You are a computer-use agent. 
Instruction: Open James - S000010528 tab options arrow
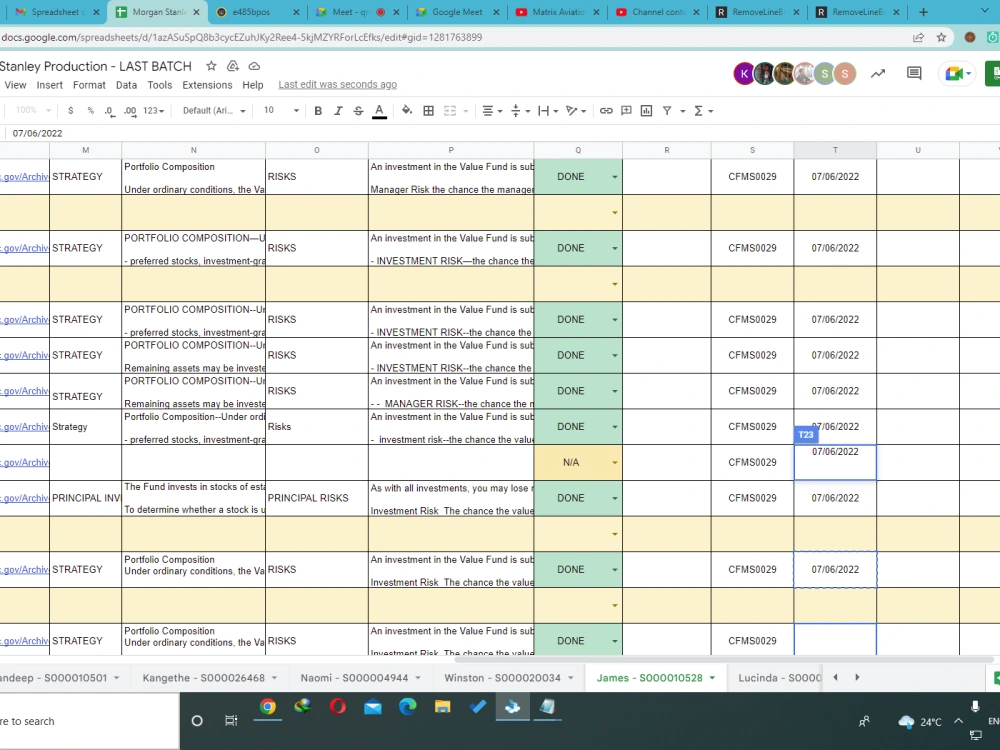pyautogui.click(x=712, y=678)
